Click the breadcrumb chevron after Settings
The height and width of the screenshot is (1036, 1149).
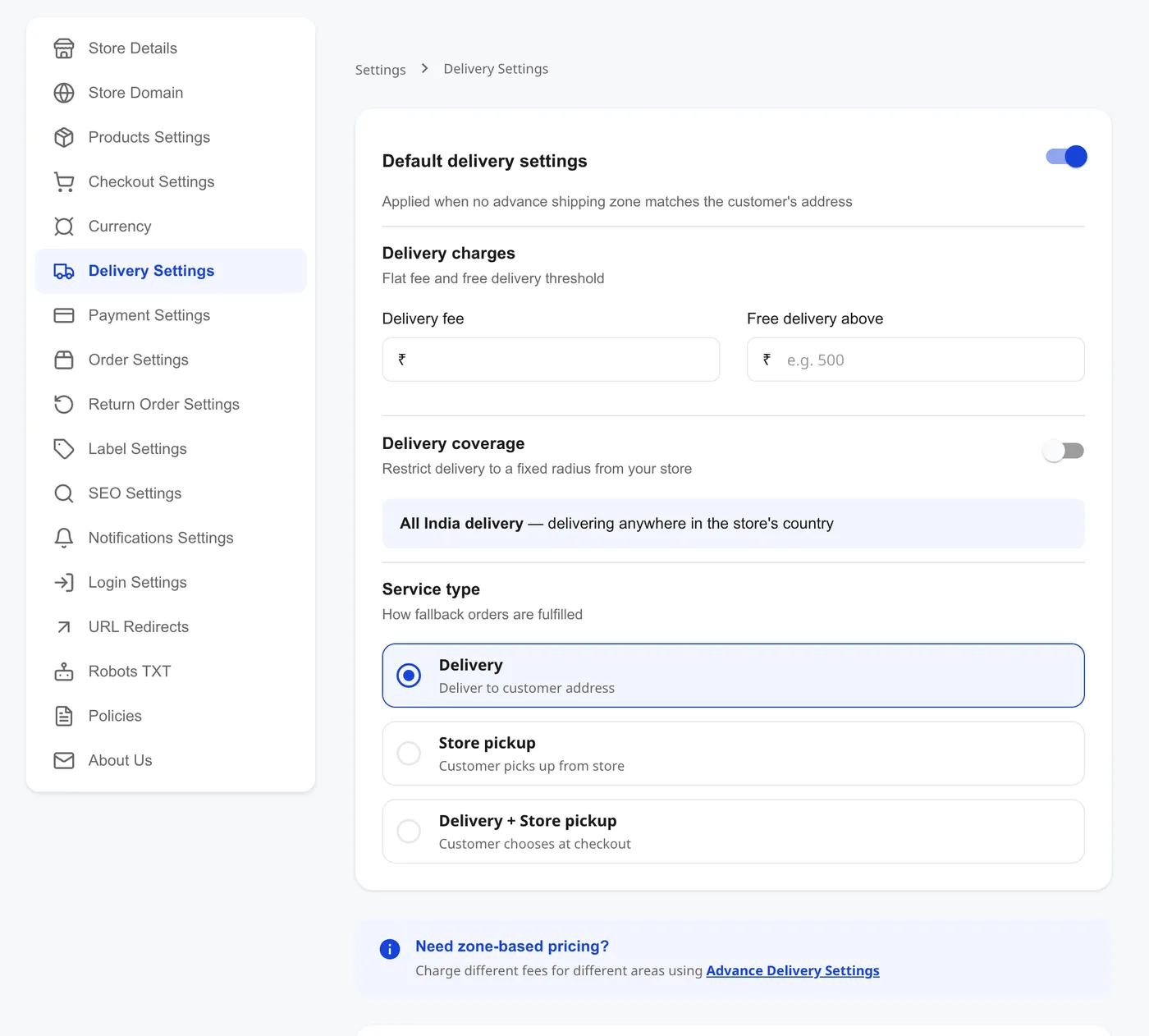(x=424, y=69)
